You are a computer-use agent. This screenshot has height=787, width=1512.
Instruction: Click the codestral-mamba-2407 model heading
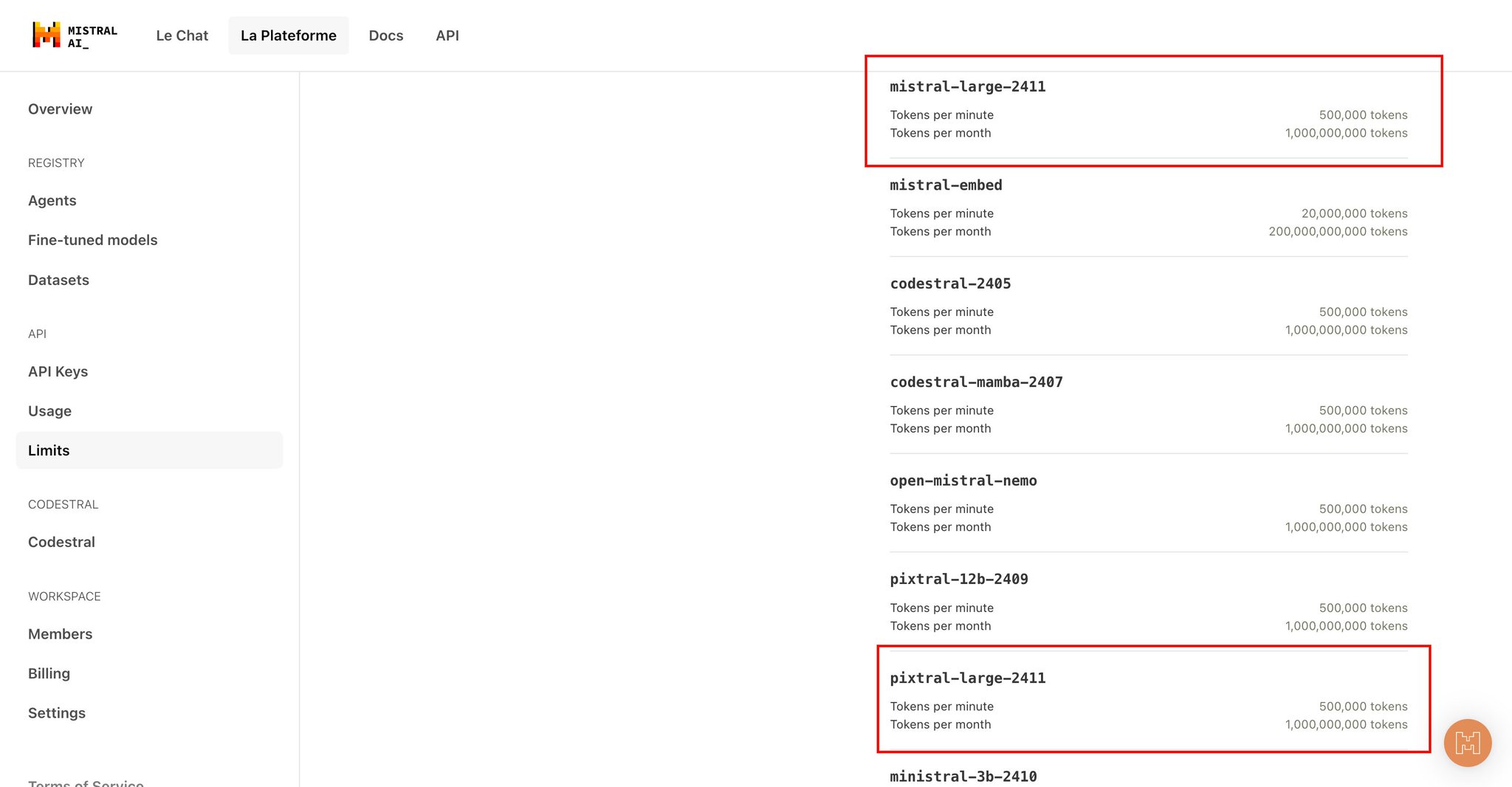pyautogui.click(x=976, y=382)
